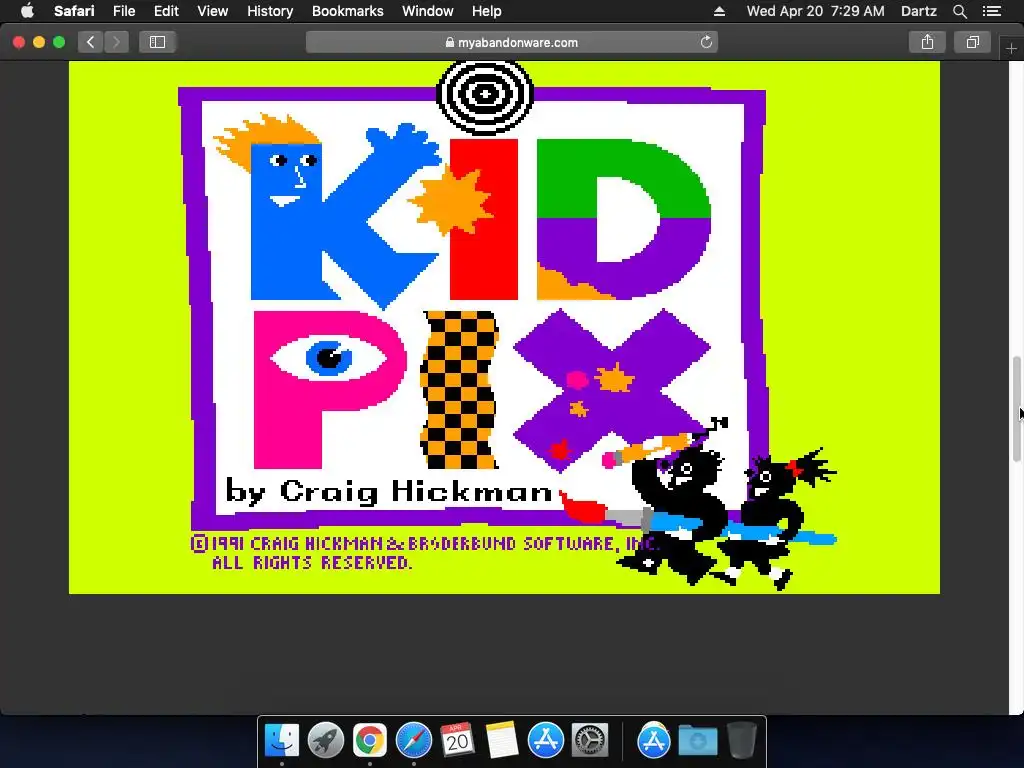The image size is (1024, 768).
Task: Go forward to next page
Action: (116, 42)
